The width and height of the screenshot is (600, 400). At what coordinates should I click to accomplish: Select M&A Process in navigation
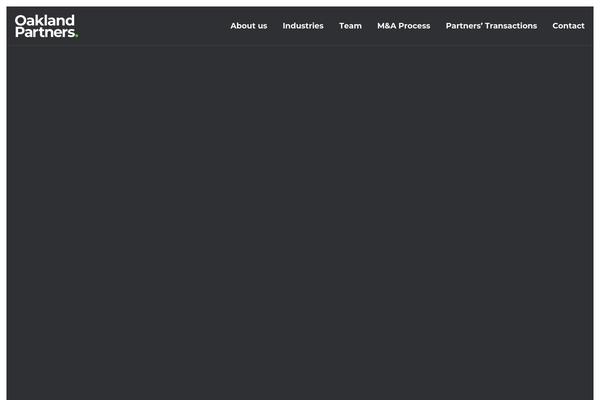click(x=404, y=26)
